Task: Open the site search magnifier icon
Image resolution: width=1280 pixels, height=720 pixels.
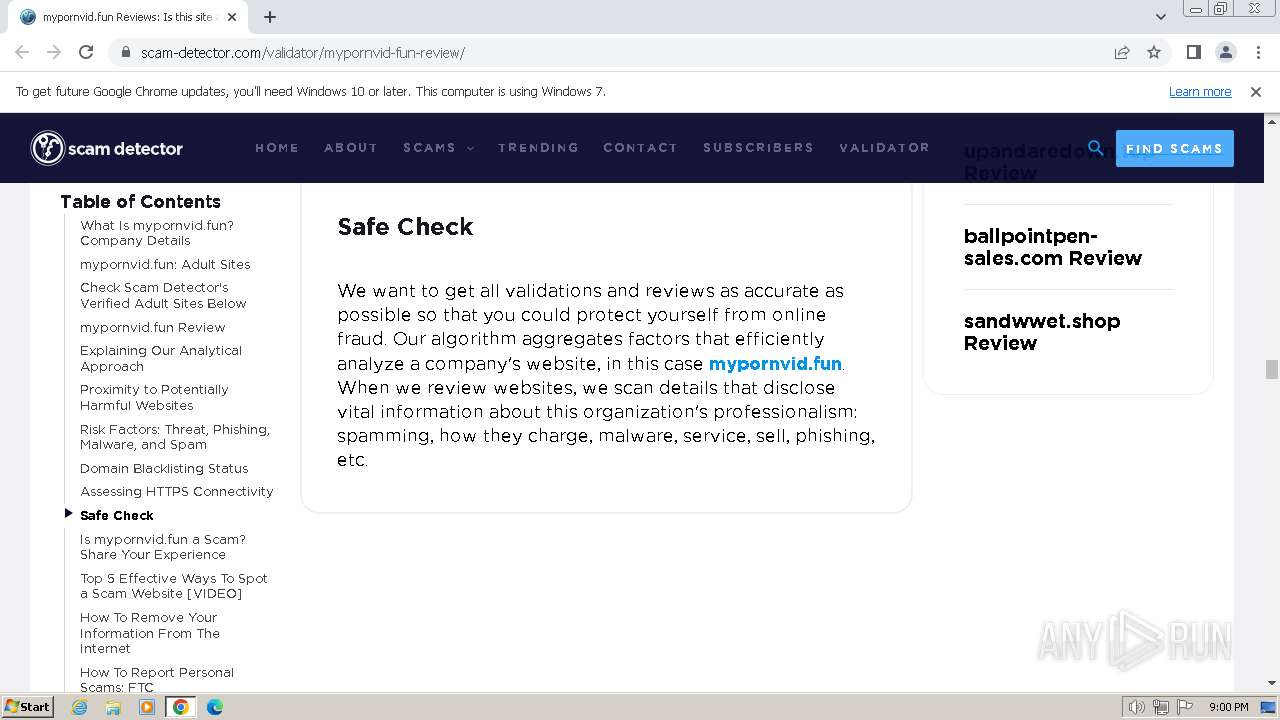Action: (1096, 148)
